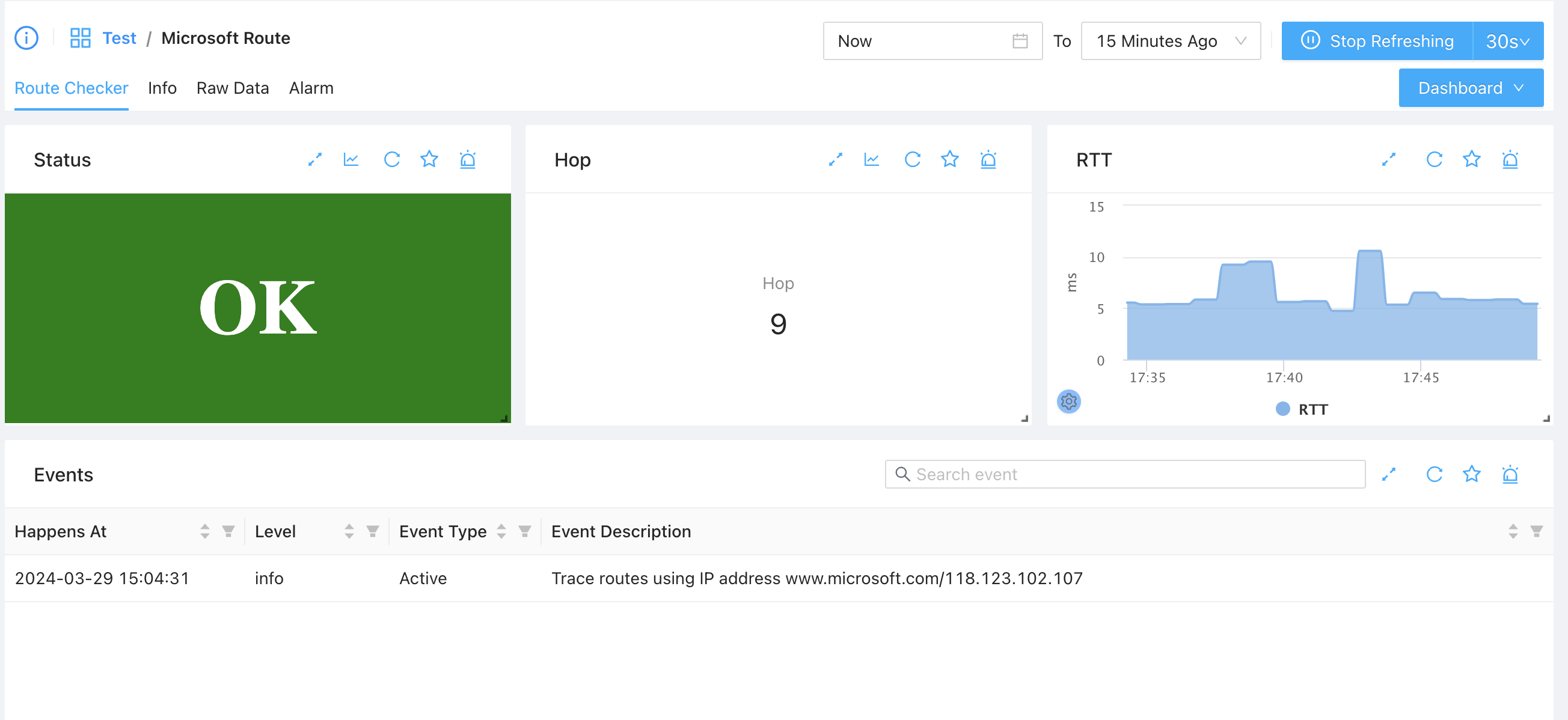Go to the Test breadcrumb link
The width and height of the screenshot is (1568, 720).
click(119, 38)
